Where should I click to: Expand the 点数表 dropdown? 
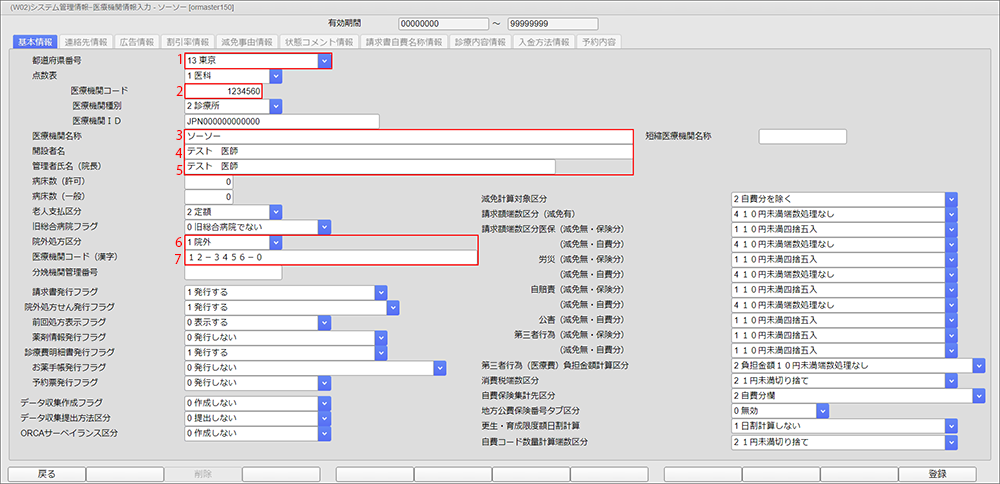(275, 76)
